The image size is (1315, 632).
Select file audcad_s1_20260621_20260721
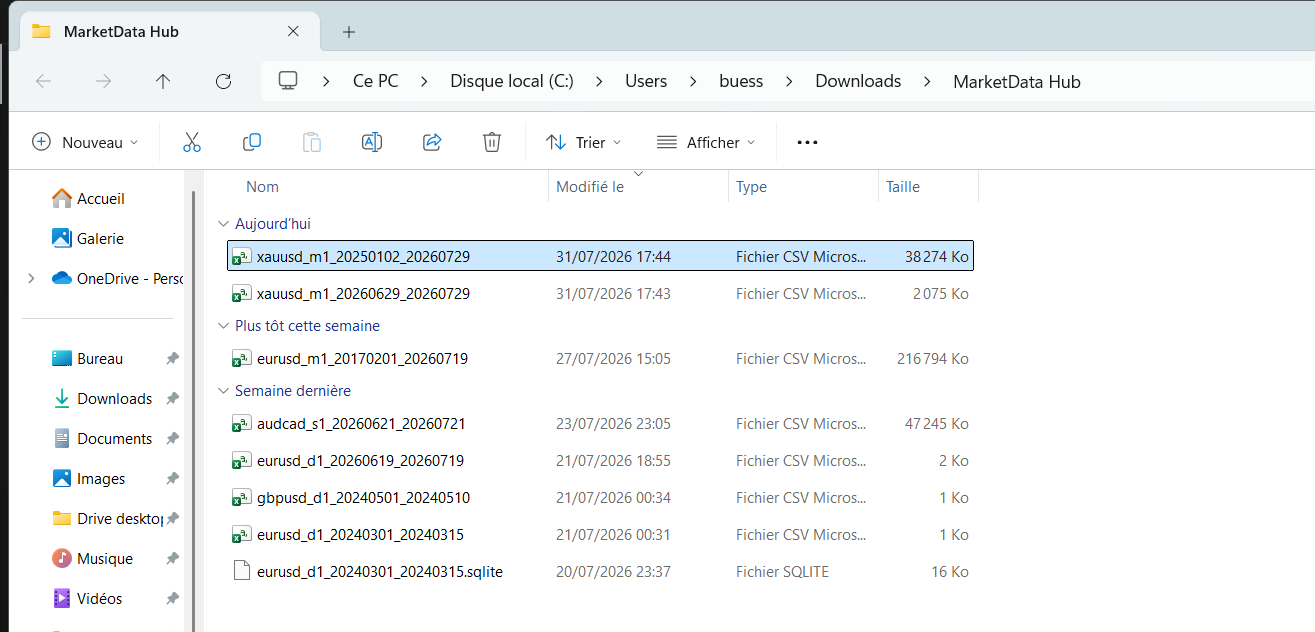pos(600,424)
